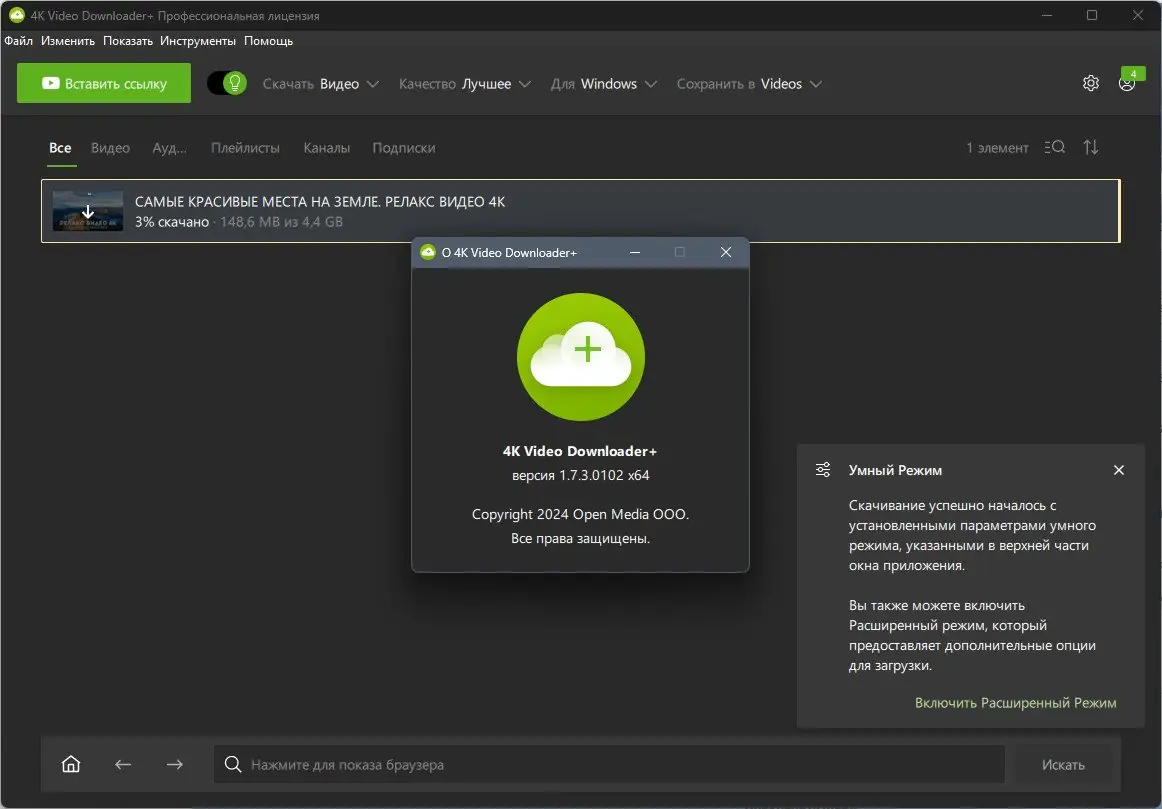Open settings via the gear icon
1162x809 pixels.
pos(1090,83)
